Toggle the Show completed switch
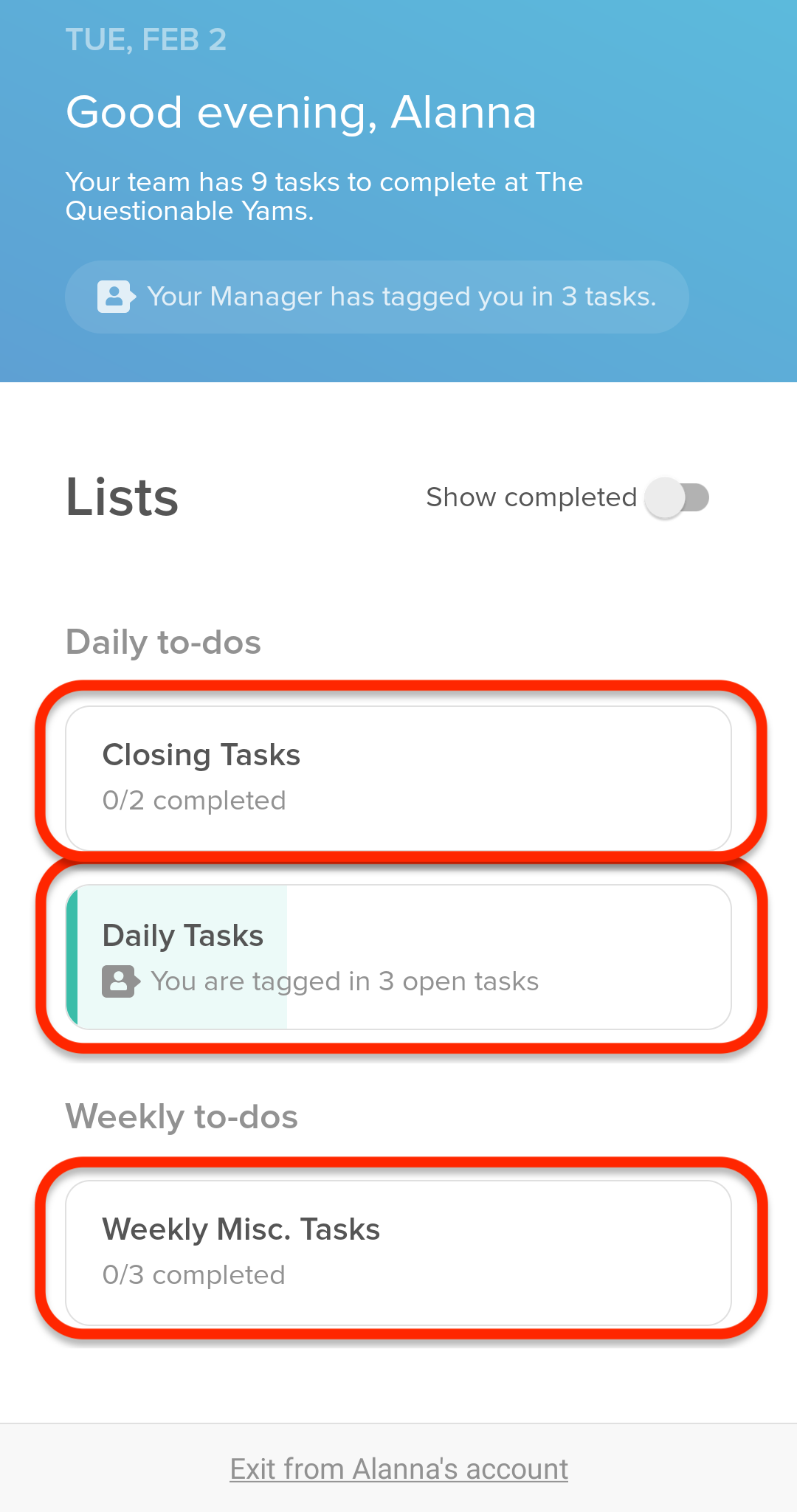The width and height of the screenshot is (797, 1512). pos(677,497)
